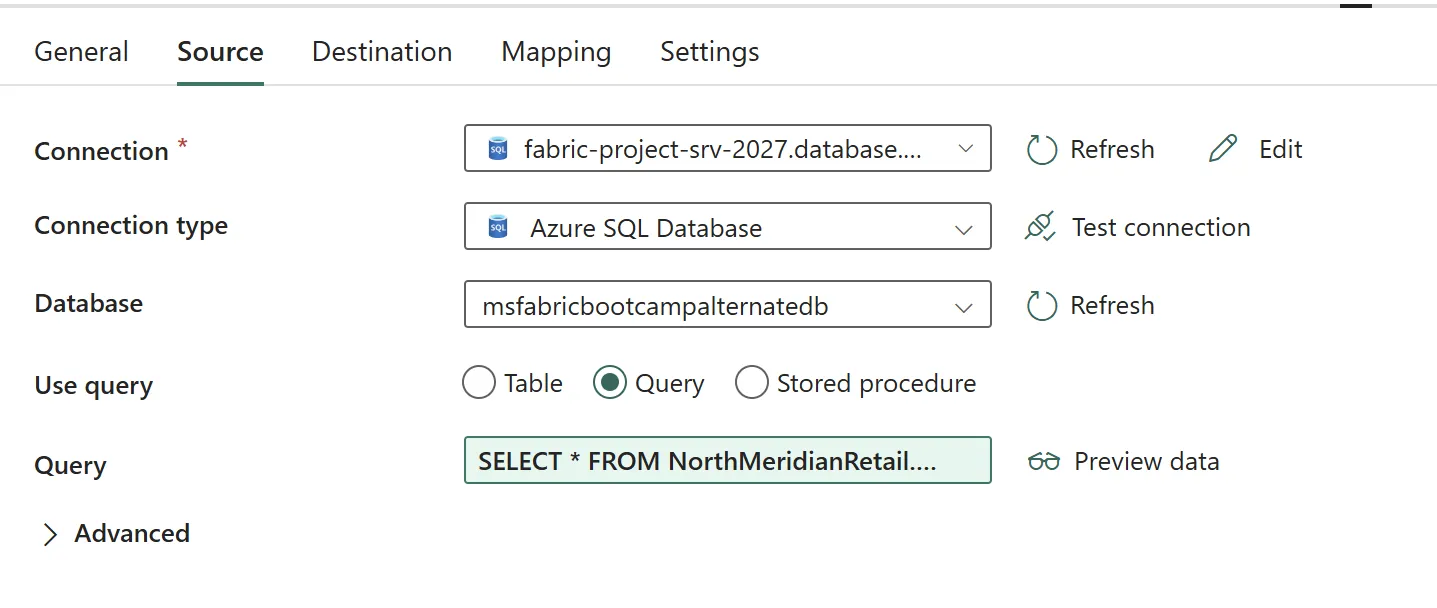Expand the Advanced section chevron
1437x608 pixels.
(x=50, y=535)
